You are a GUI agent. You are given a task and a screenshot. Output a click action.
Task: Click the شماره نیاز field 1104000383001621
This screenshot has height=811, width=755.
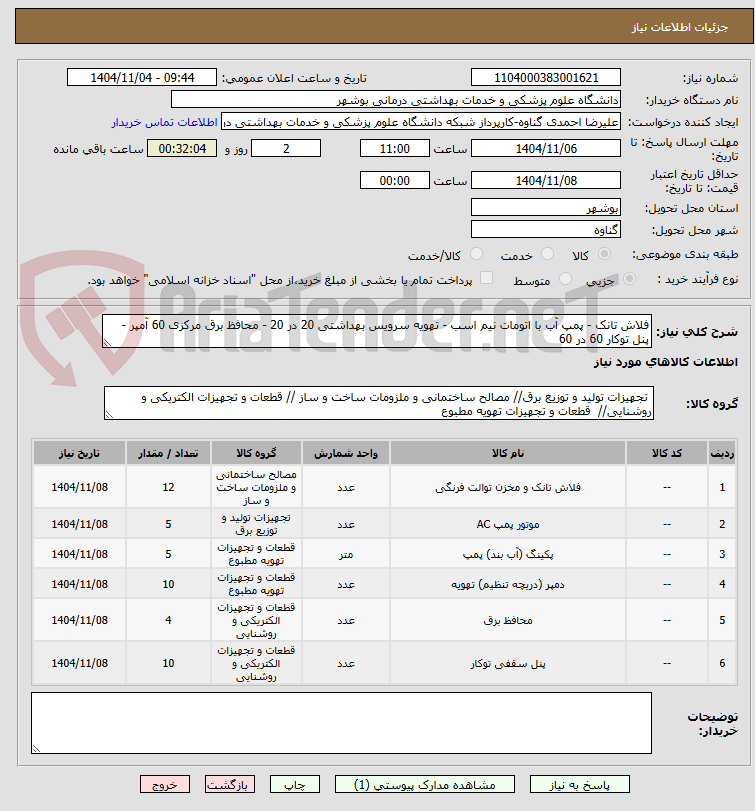(546, 78)
